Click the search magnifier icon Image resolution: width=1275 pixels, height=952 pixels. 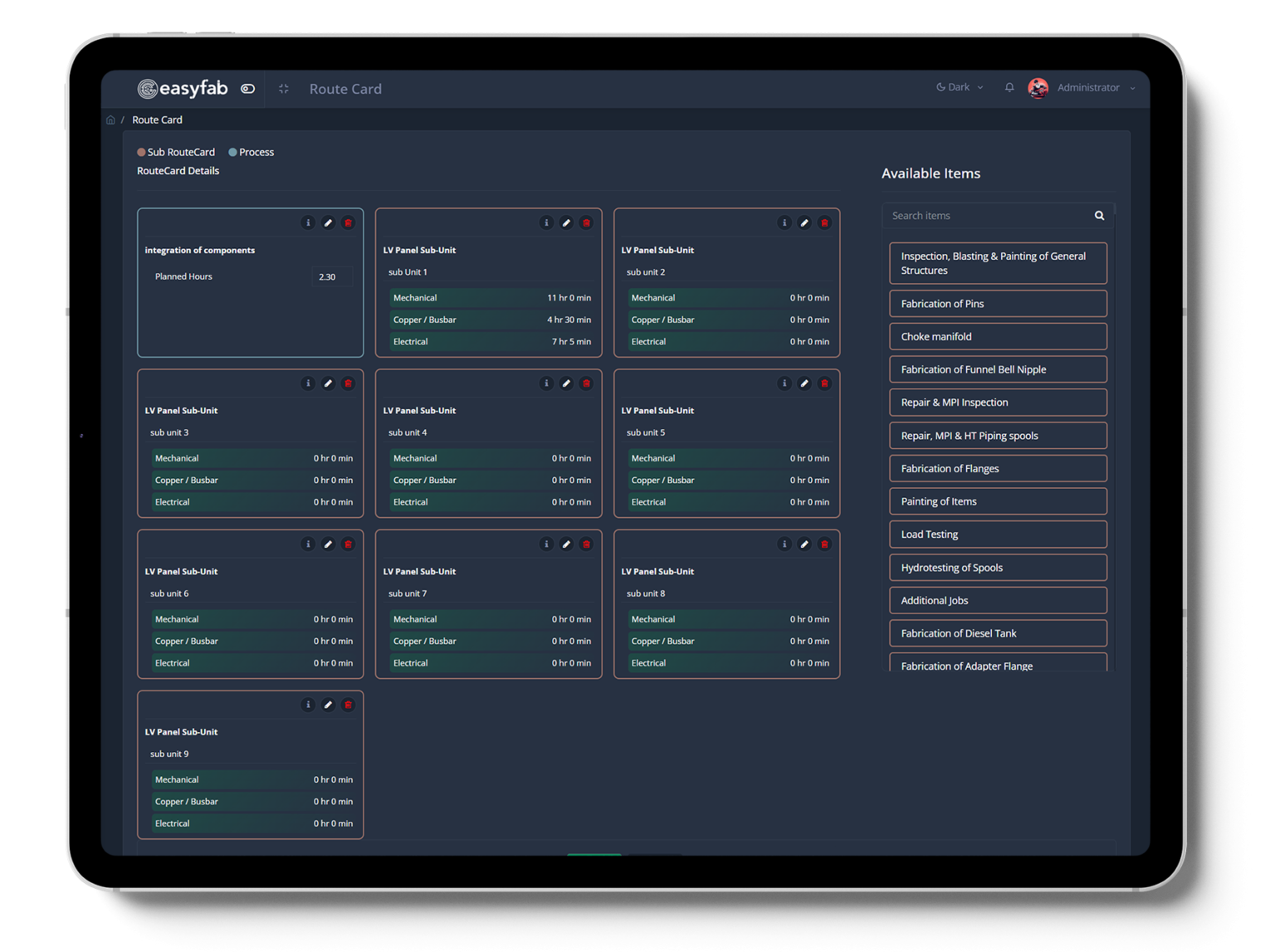point(1099,216)
